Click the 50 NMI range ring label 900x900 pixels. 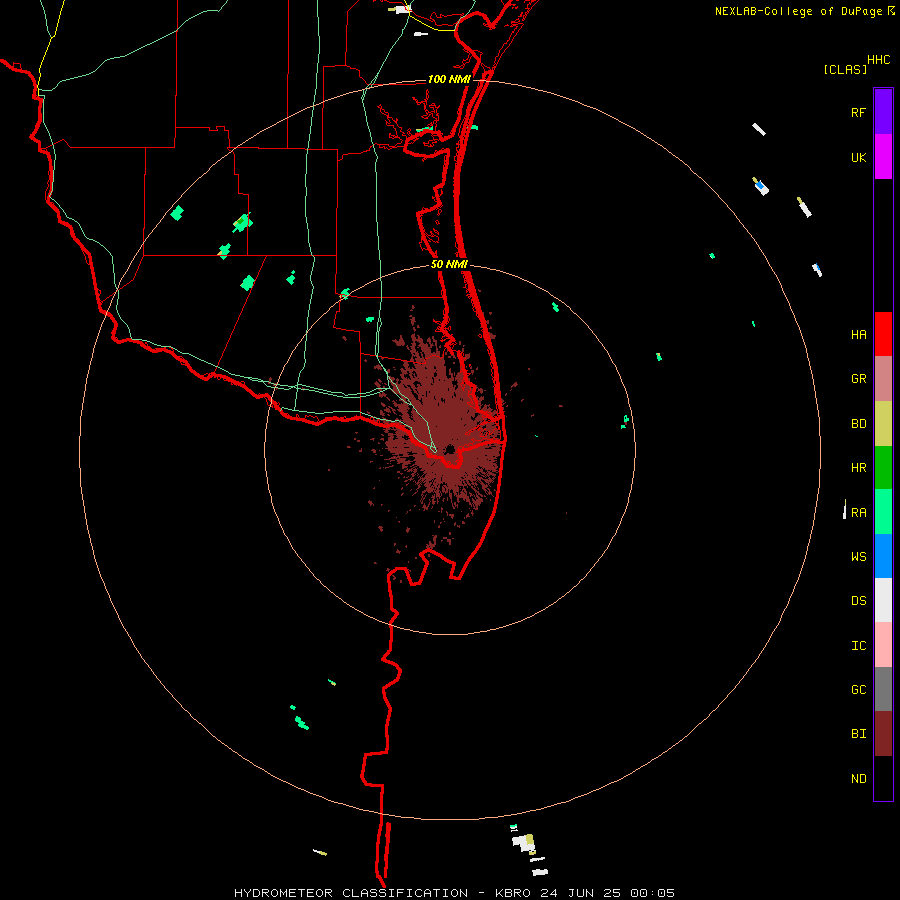[x=449, y=264]
